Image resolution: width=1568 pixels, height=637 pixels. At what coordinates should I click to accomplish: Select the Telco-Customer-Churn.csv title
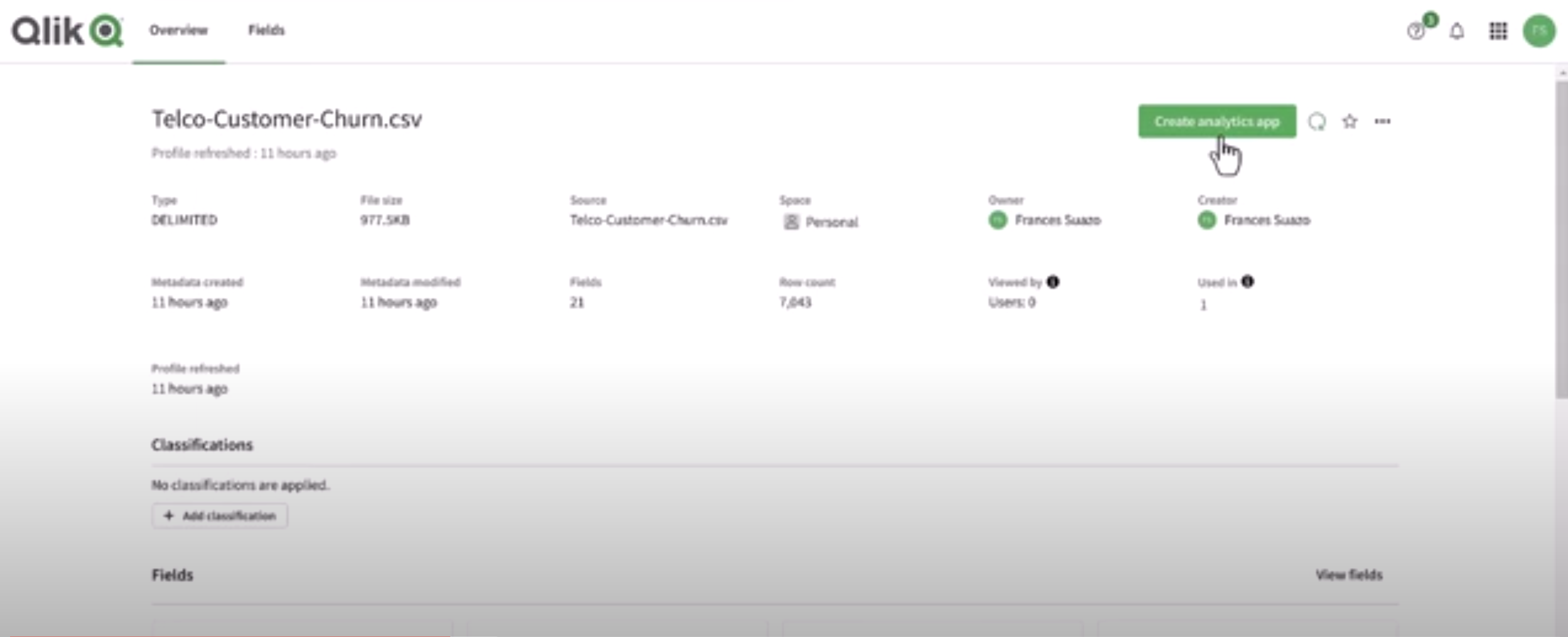coord(287,119)
